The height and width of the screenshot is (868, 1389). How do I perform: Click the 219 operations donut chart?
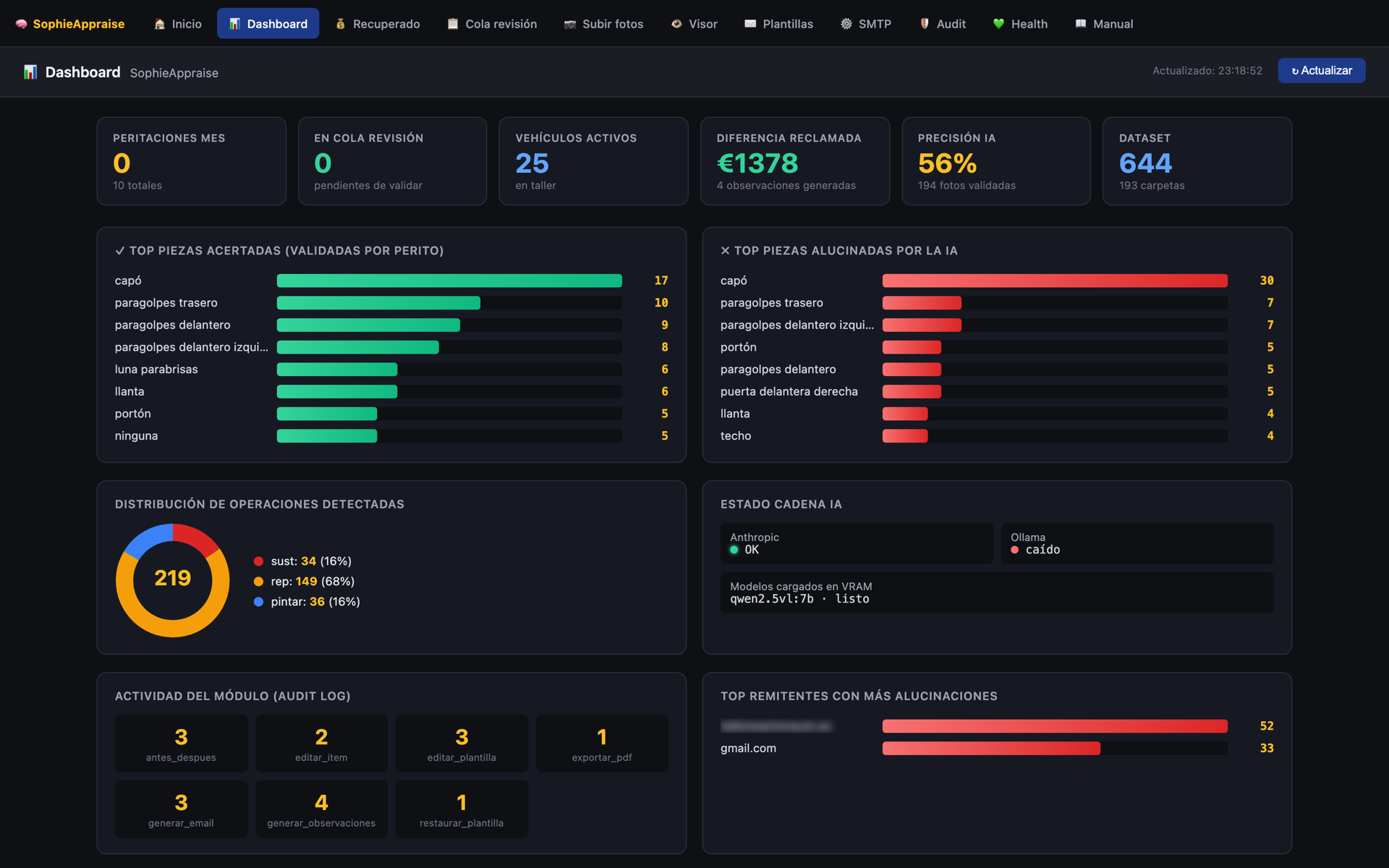pyautogui.click(x=173, y=580)
